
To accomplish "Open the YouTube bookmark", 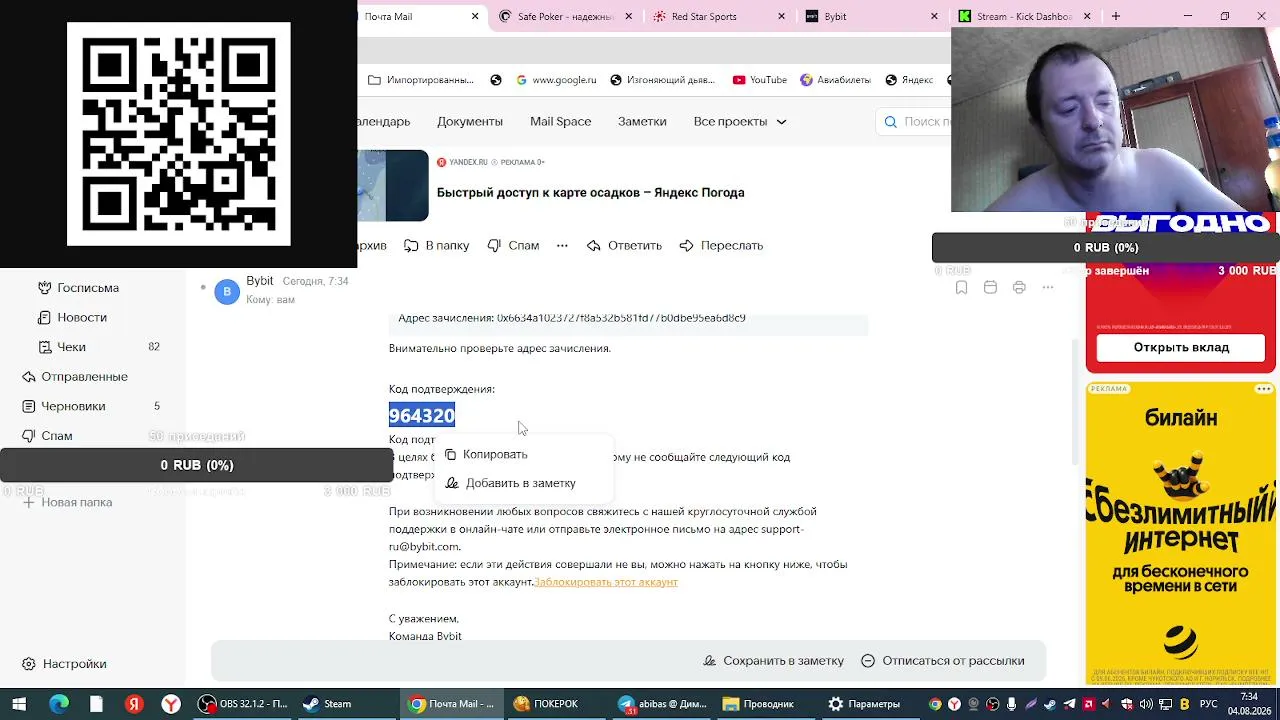I will (x=760, y=80).
